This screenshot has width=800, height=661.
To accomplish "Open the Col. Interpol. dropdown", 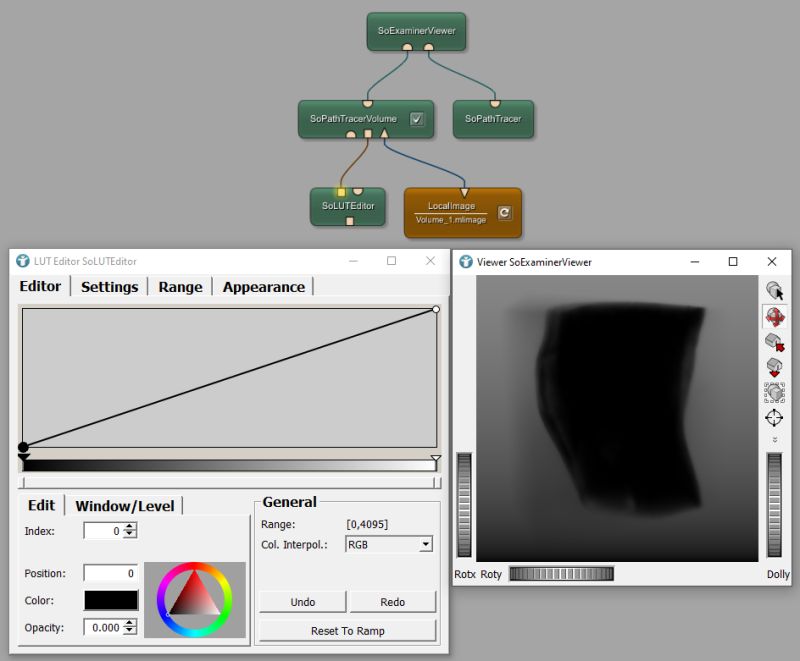I will 424,543.
